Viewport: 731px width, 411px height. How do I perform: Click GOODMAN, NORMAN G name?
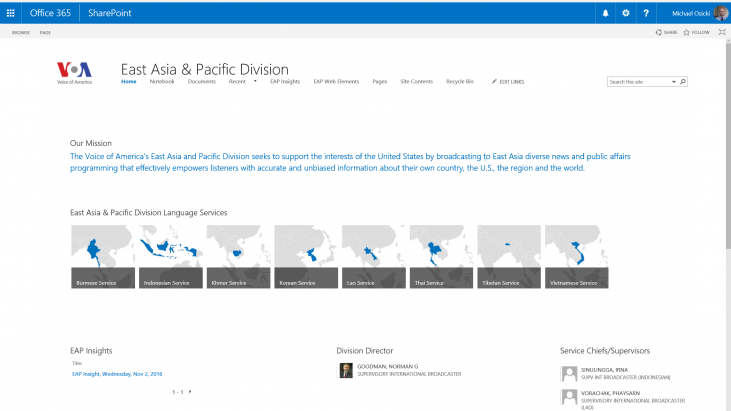[x=387, y=367]
